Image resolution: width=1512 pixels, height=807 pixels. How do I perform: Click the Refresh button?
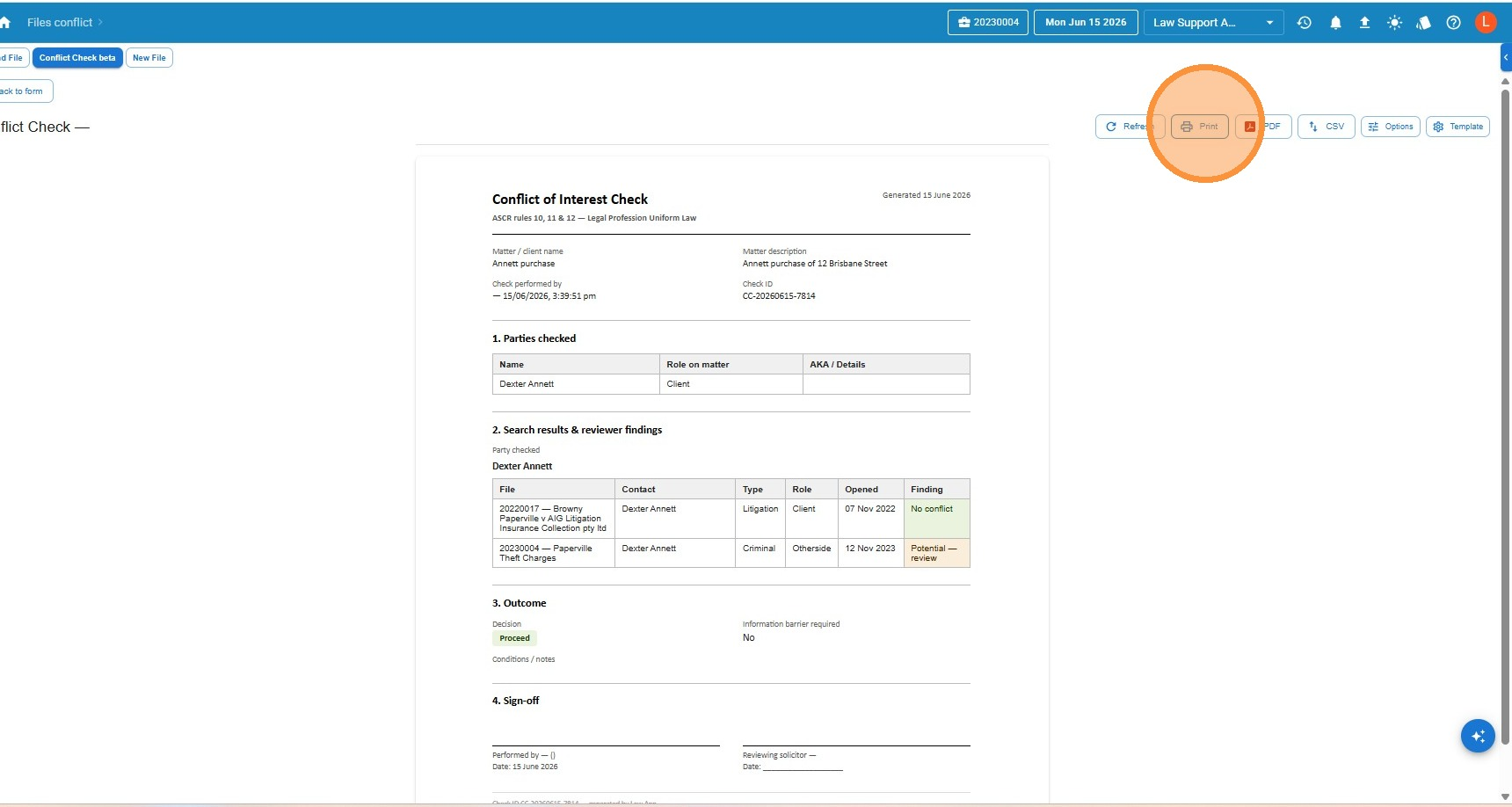coord(1130,127)
